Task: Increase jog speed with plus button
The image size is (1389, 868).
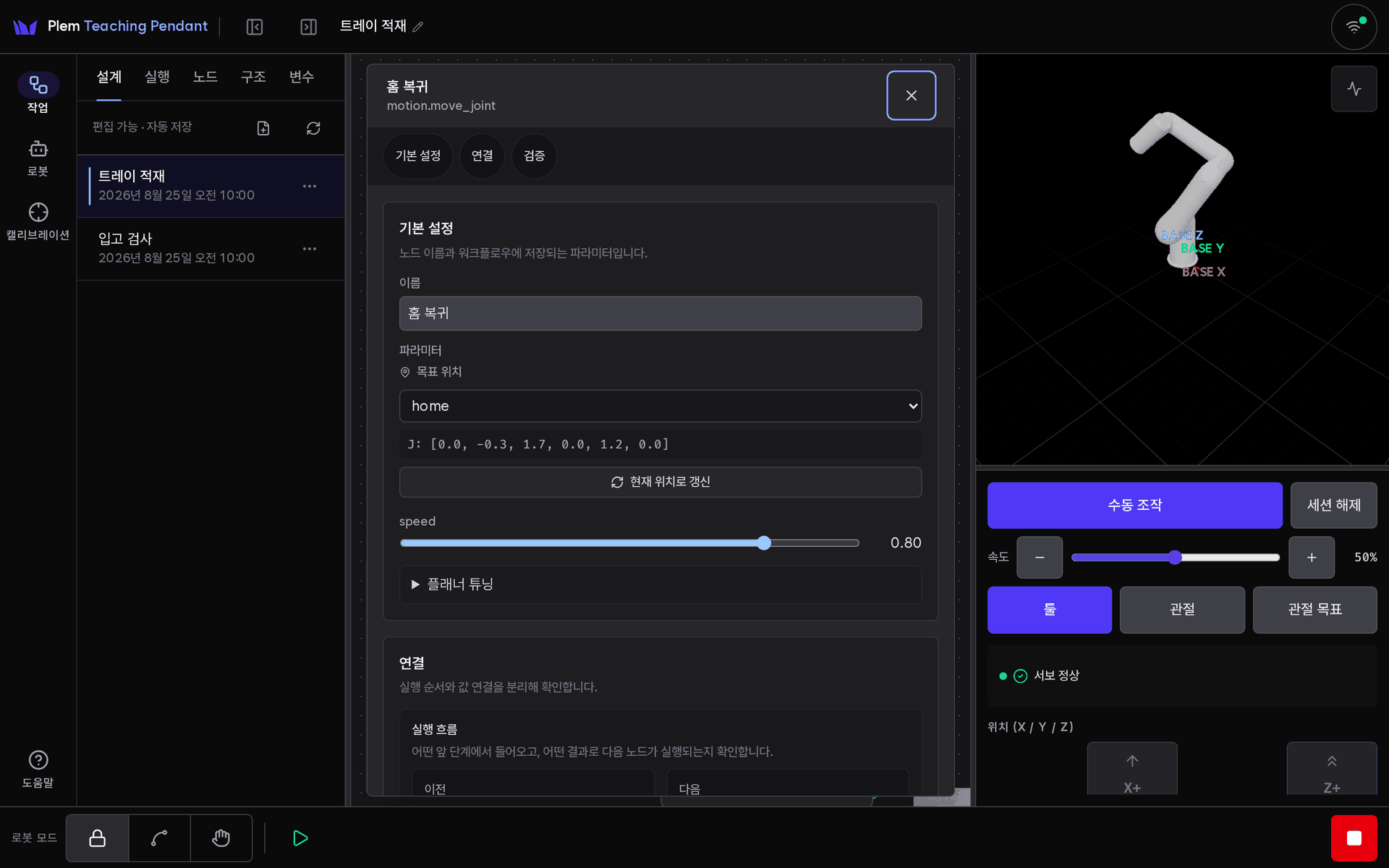Action: (x=1312, y=557)
